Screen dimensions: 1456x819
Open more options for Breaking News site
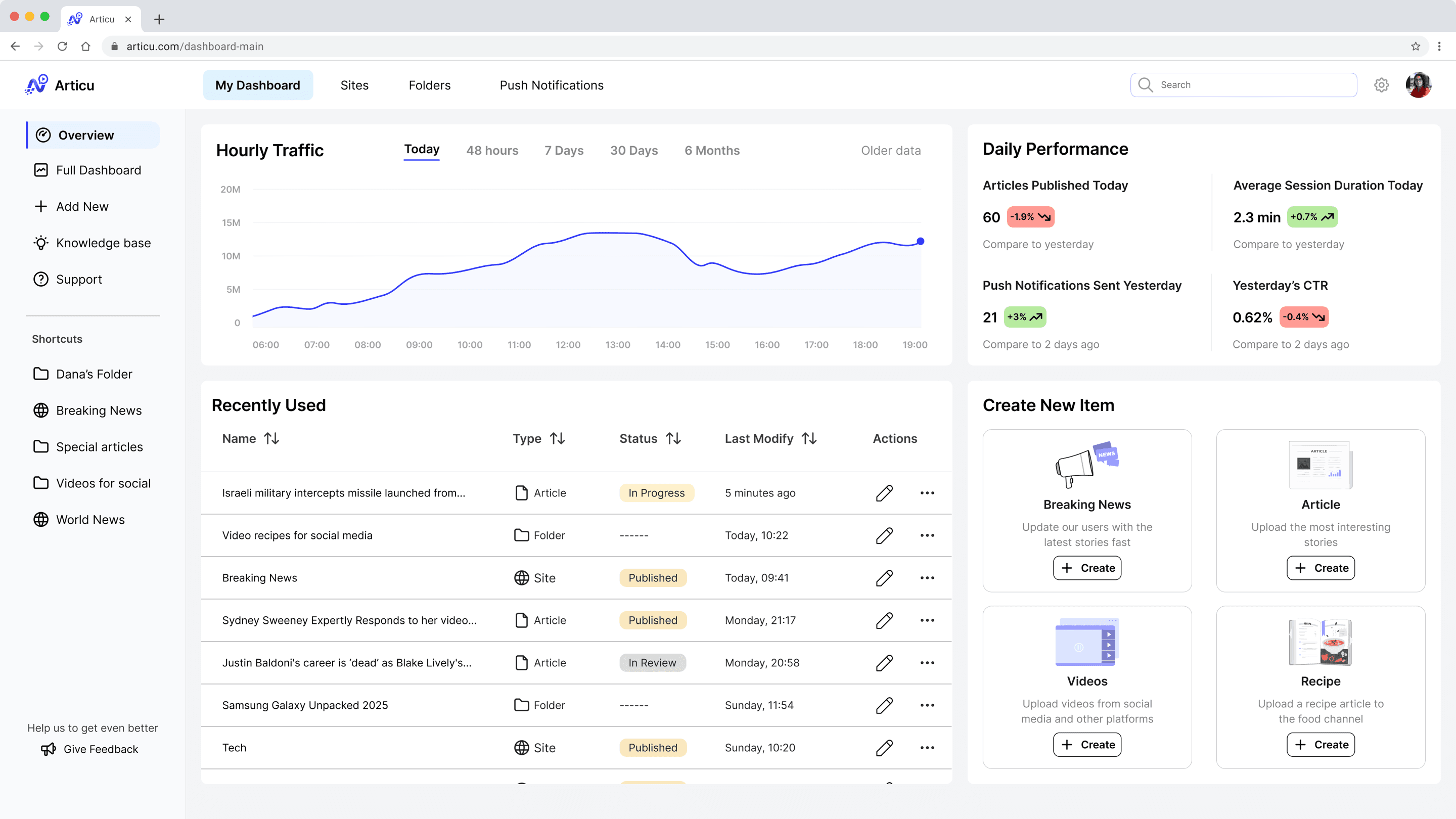click(927, 578)
